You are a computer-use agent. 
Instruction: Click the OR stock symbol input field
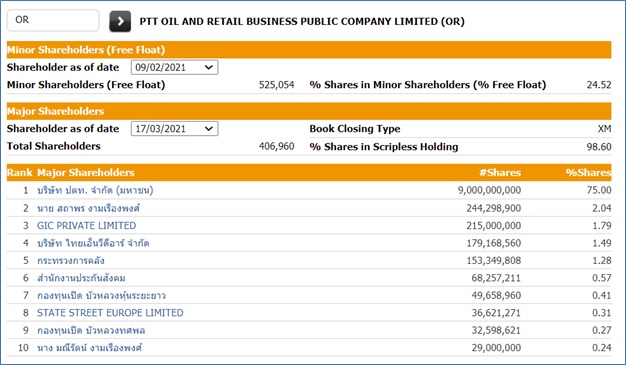[53, 20]
